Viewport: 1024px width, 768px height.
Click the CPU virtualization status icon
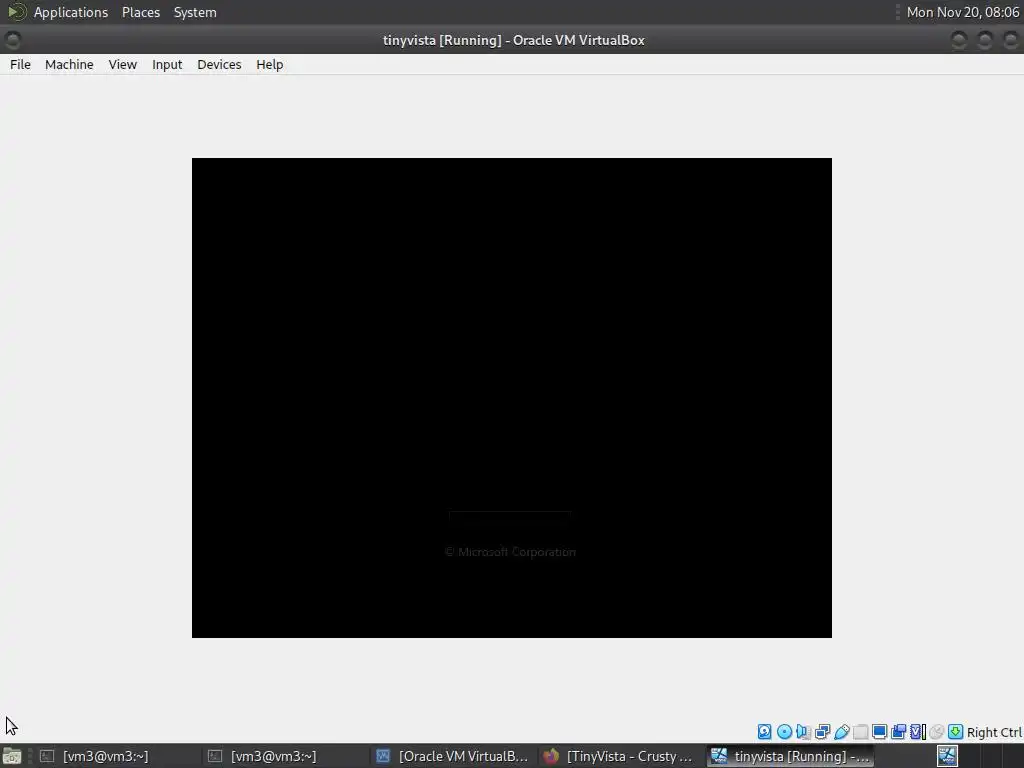(918, 732)
